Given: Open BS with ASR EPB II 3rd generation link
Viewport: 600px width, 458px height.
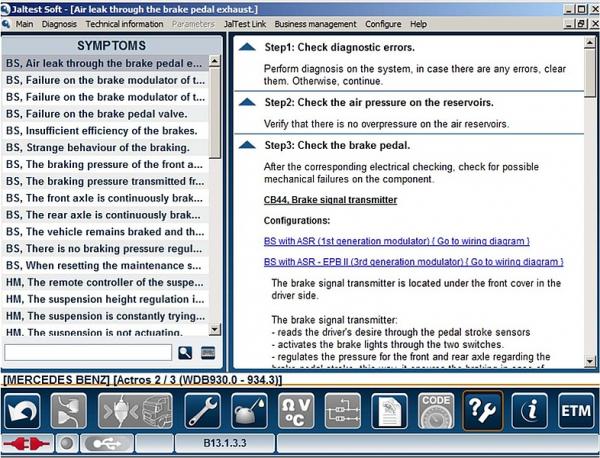Looking at the screenshot, I should [414, 262].
